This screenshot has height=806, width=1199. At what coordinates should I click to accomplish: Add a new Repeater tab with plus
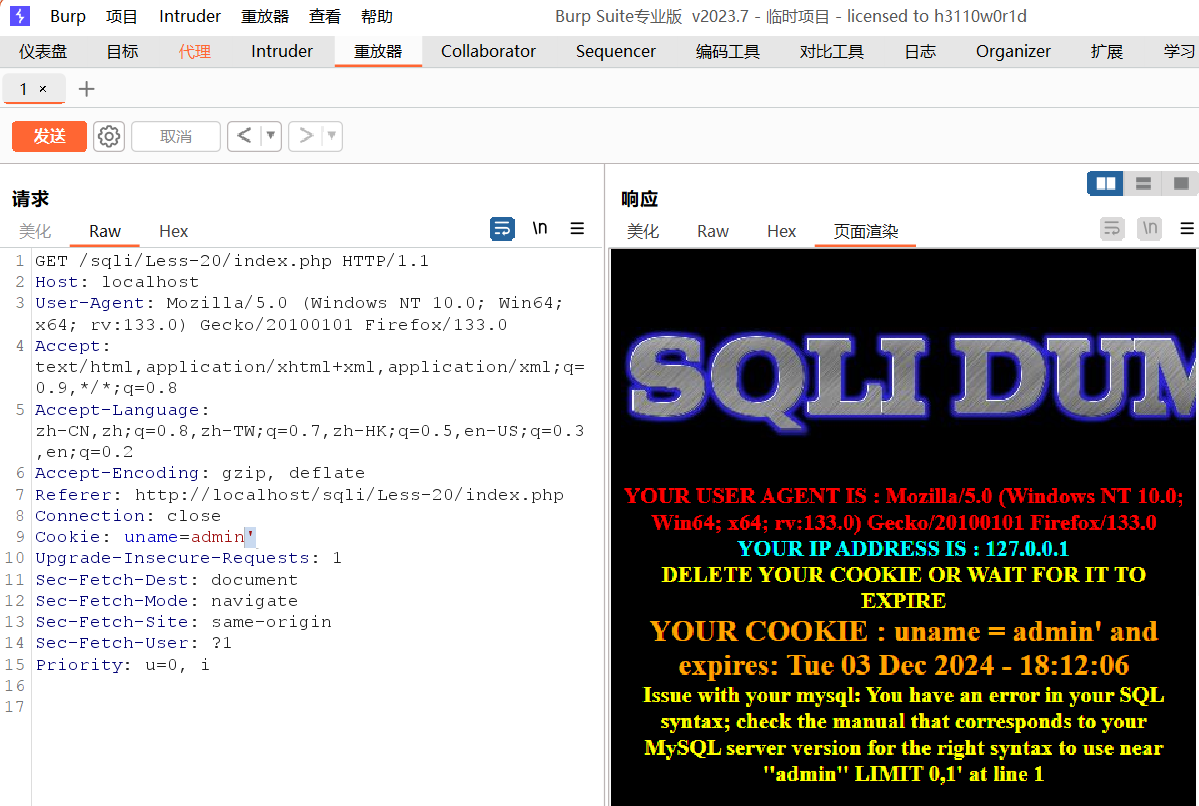tap(86, 89)
